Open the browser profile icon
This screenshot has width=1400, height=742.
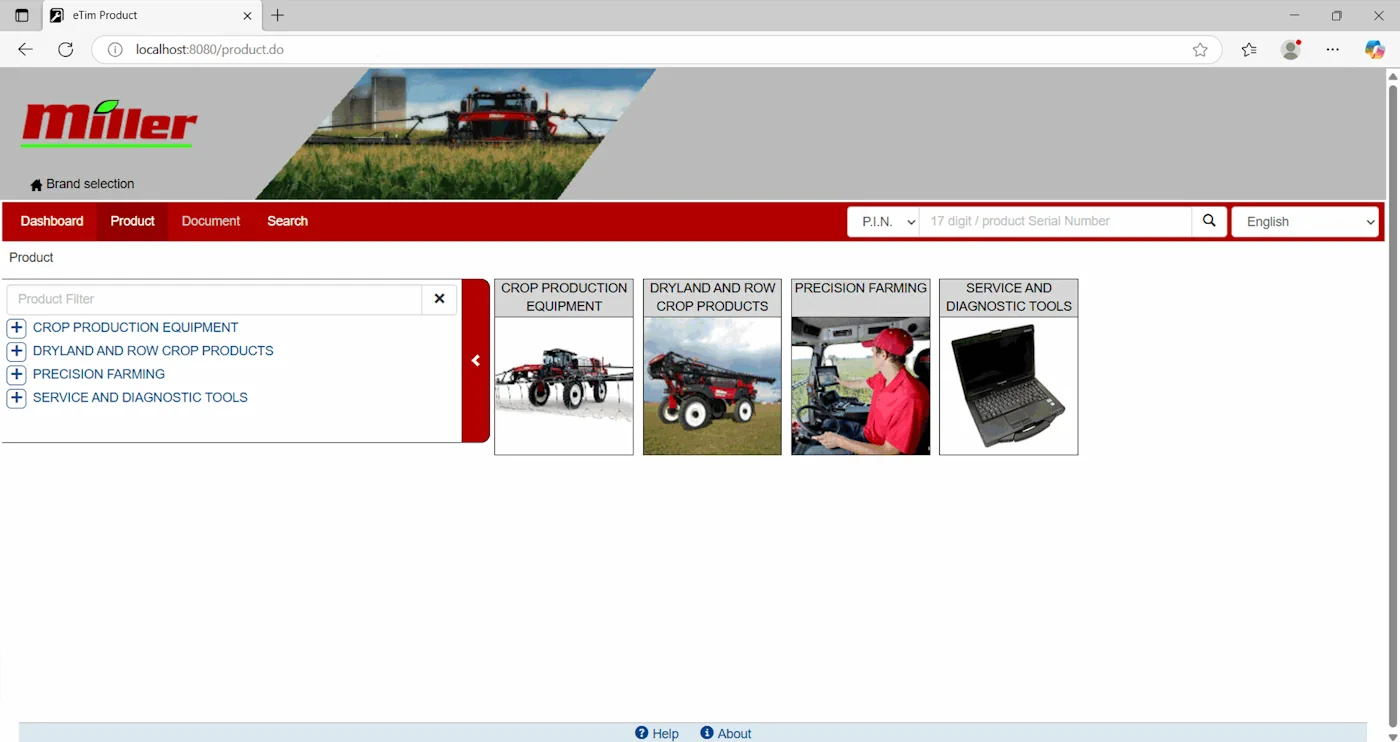(x=1291, y=50)
